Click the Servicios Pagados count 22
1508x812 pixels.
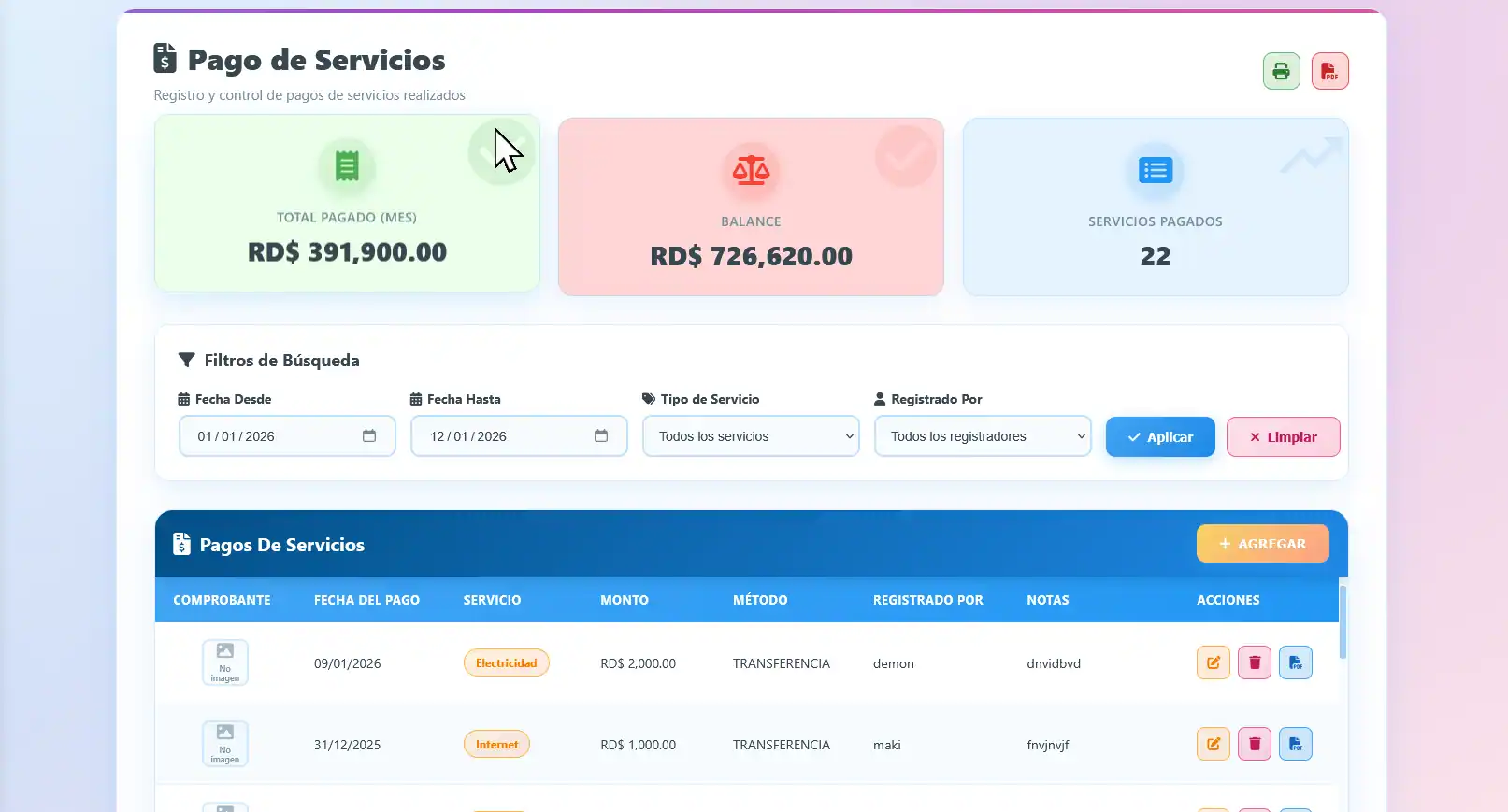click(x=1156, y=256)
